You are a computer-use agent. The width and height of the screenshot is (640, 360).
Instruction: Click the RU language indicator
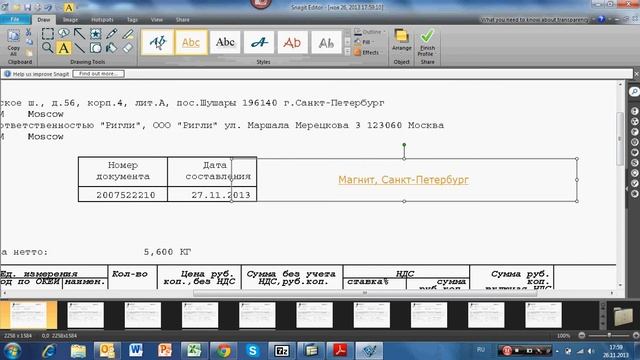(481, 350)
